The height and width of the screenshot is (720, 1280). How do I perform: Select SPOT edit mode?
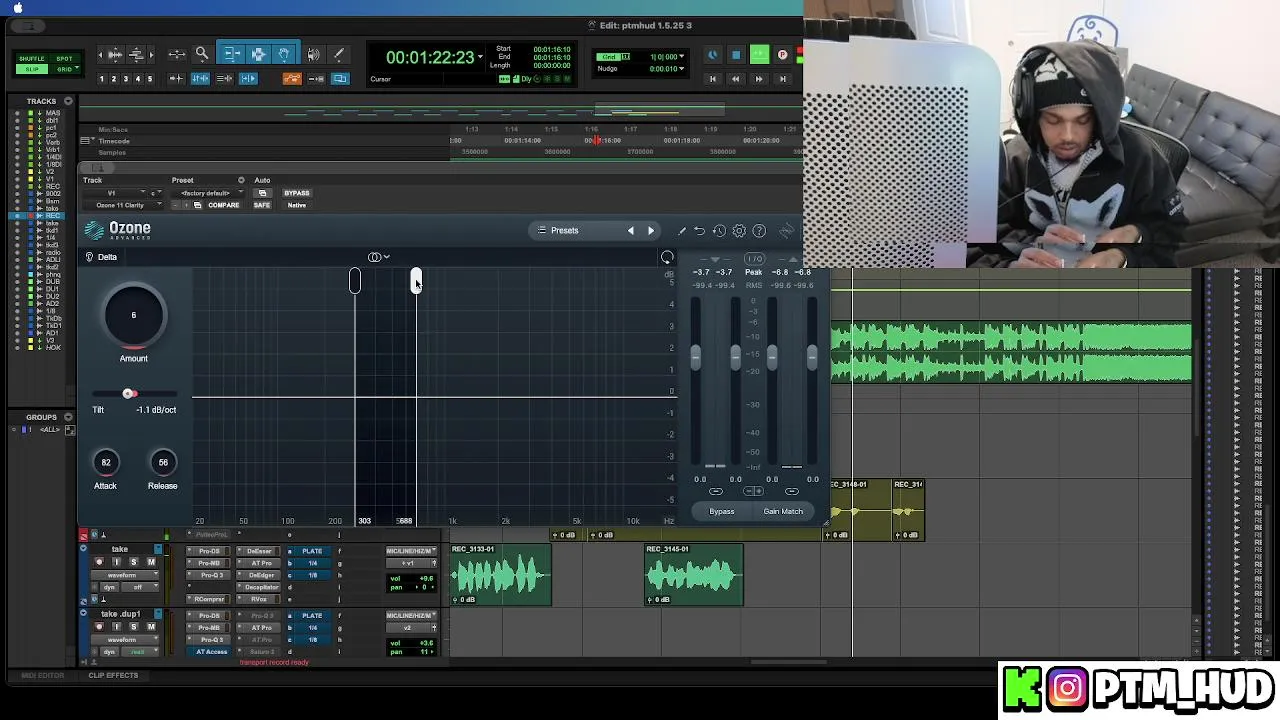[x=64, y=59]
